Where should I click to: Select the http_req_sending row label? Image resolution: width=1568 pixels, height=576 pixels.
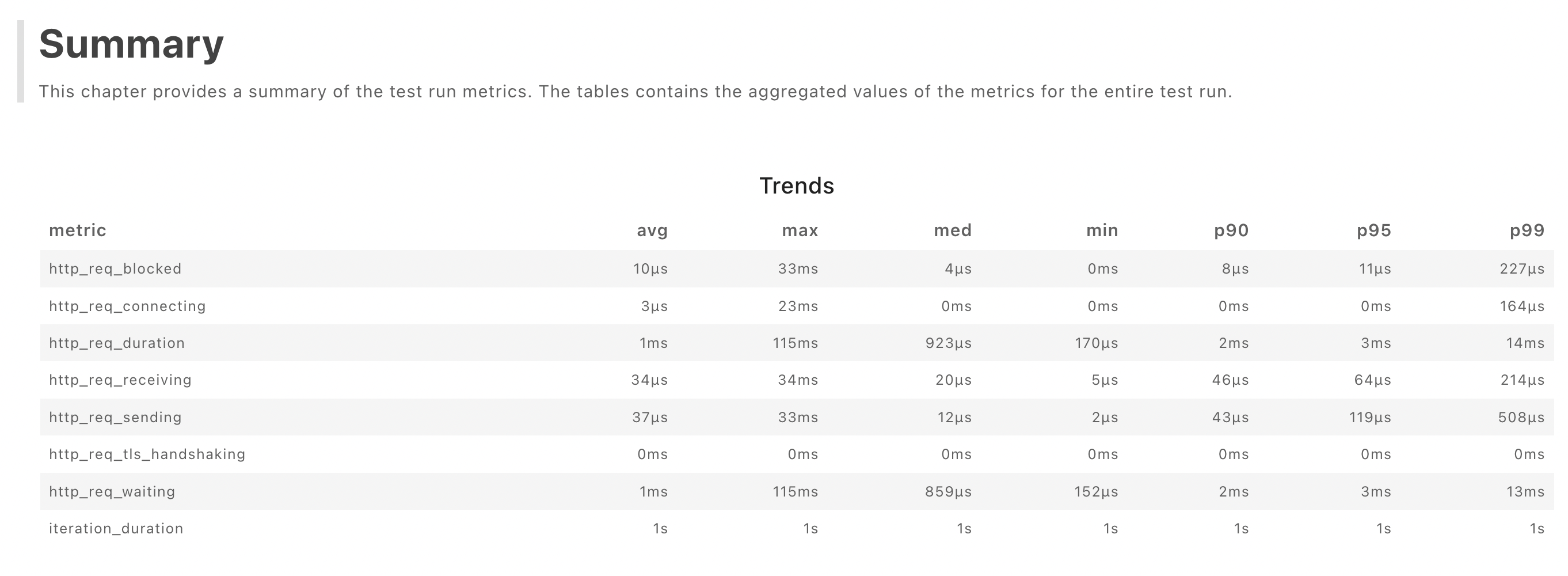coord(115,417)
